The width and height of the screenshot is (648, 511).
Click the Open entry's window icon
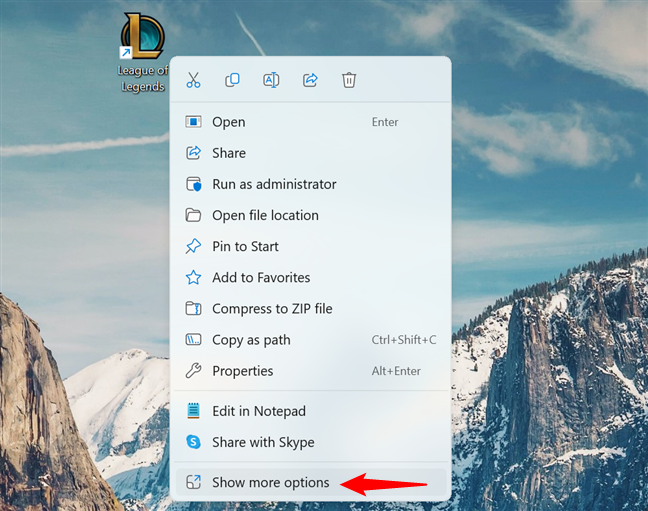pos(193,122)
